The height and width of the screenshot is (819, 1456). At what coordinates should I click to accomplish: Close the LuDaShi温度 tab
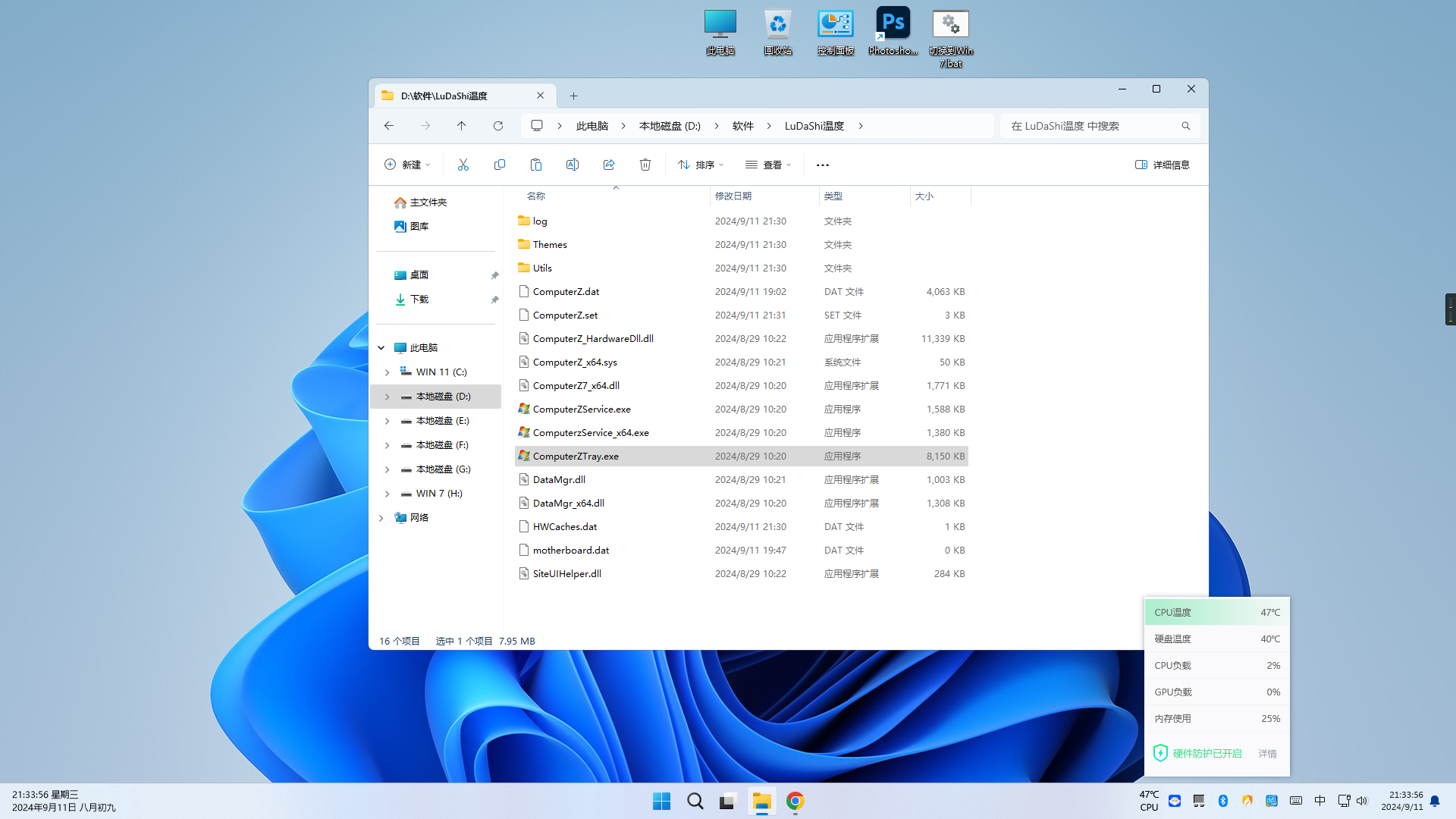[540, 96]
